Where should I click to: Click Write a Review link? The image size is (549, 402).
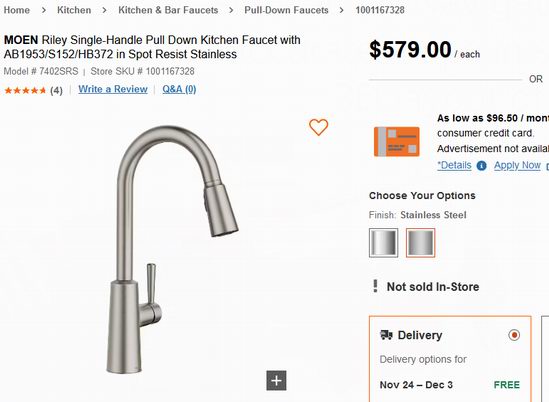point(113,89)
